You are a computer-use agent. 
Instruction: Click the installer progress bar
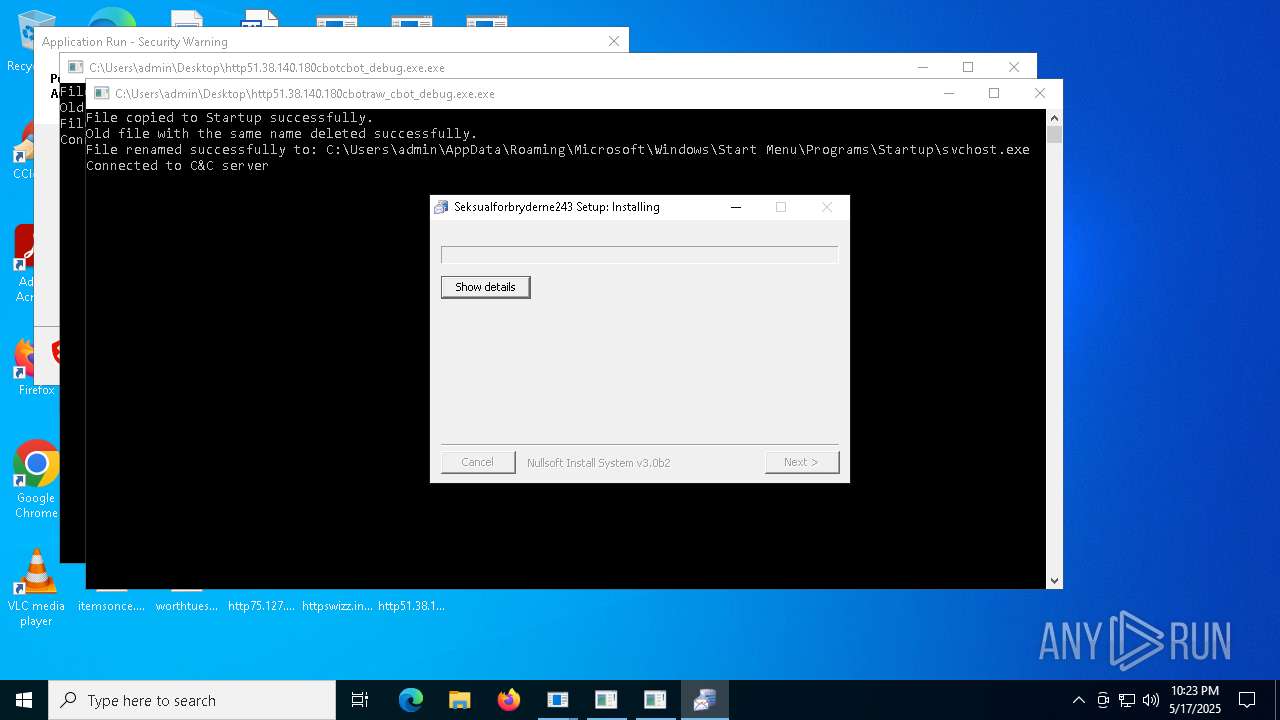pos(639,255)
